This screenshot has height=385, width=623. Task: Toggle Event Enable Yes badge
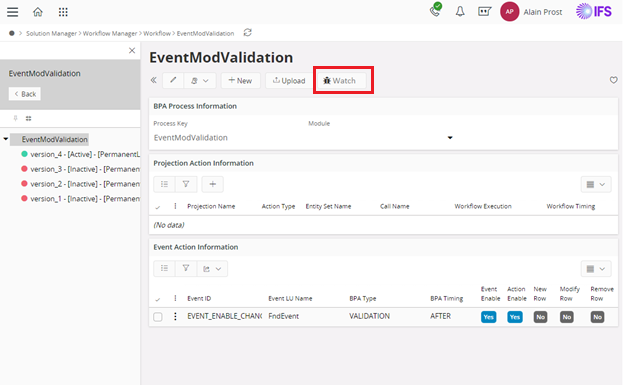coord(489,317)
